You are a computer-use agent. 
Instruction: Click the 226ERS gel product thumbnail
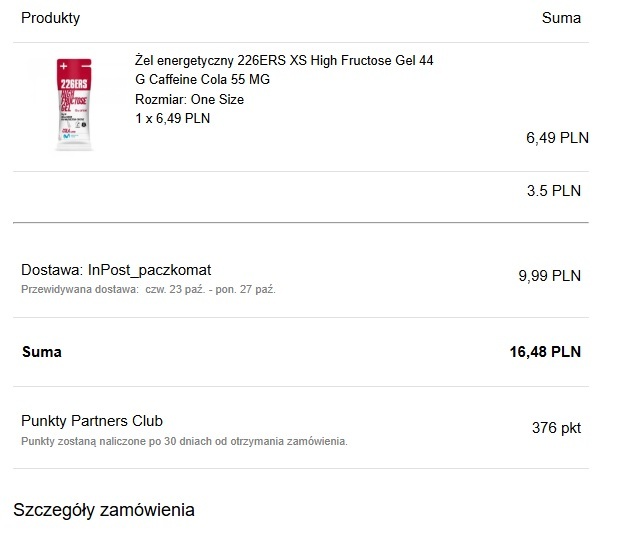pyautogui.click(x=74, y=103)
